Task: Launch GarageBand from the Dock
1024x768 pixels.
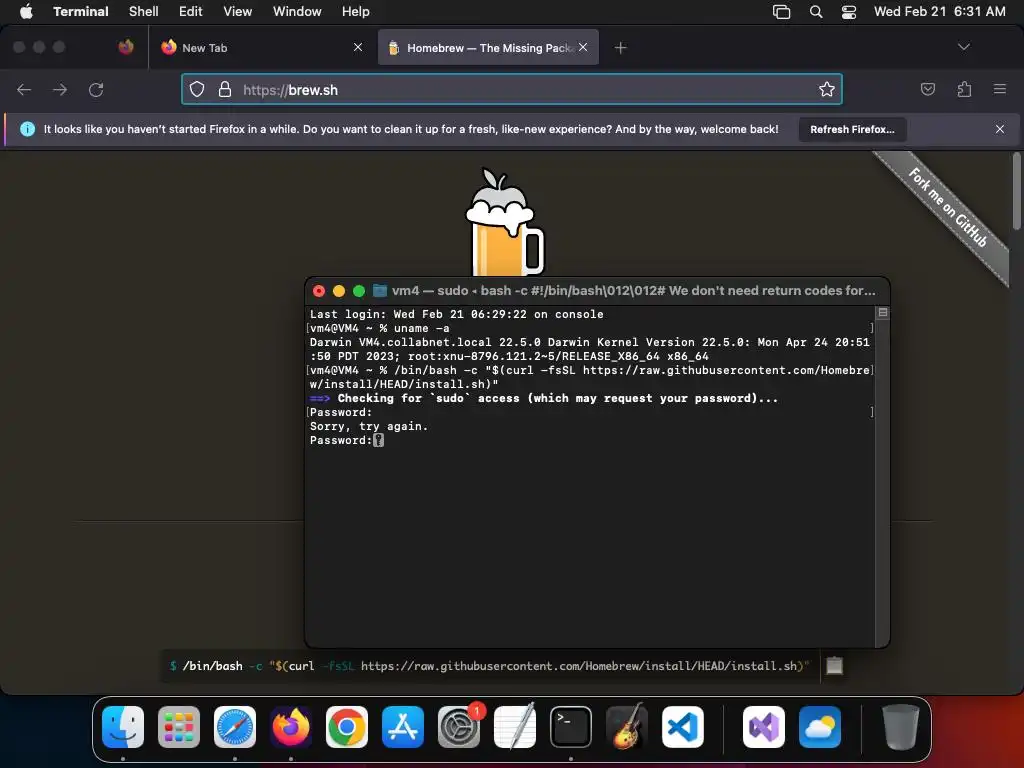Action: pyautogui.click(x=627, y=727)
